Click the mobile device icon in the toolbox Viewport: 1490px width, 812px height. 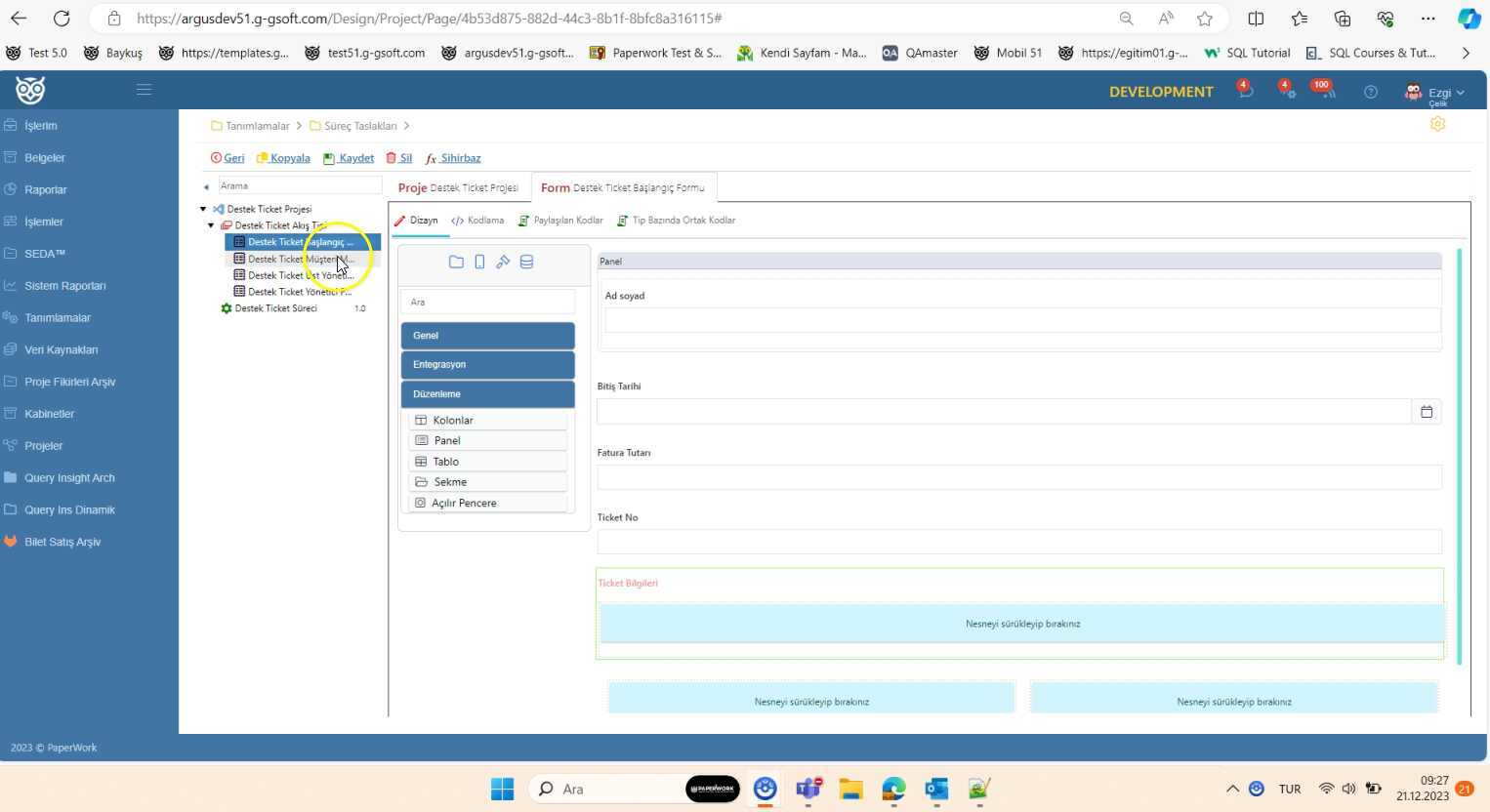(x=479, y=262)
